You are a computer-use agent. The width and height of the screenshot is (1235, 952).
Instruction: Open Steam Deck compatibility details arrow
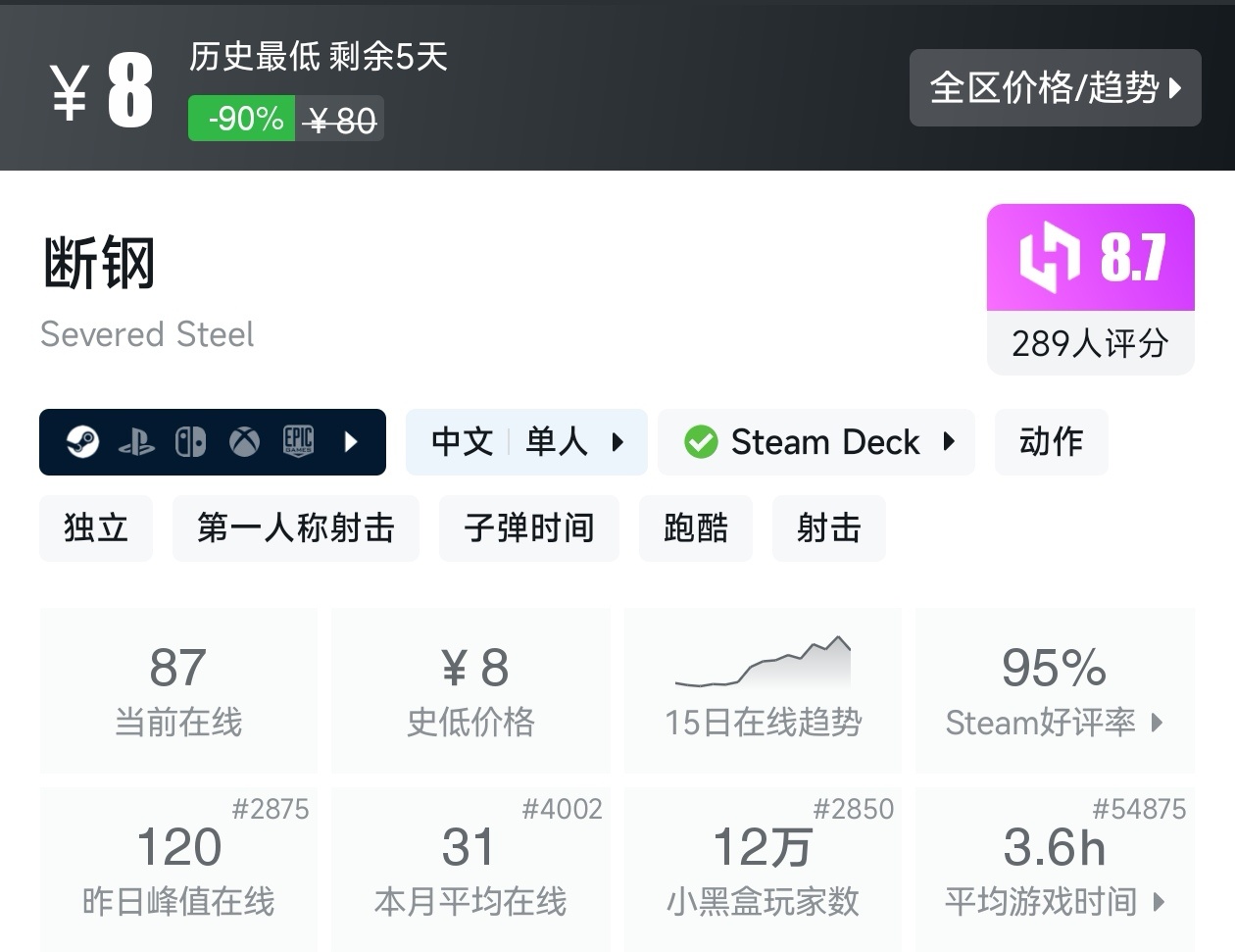coord(949,442)
